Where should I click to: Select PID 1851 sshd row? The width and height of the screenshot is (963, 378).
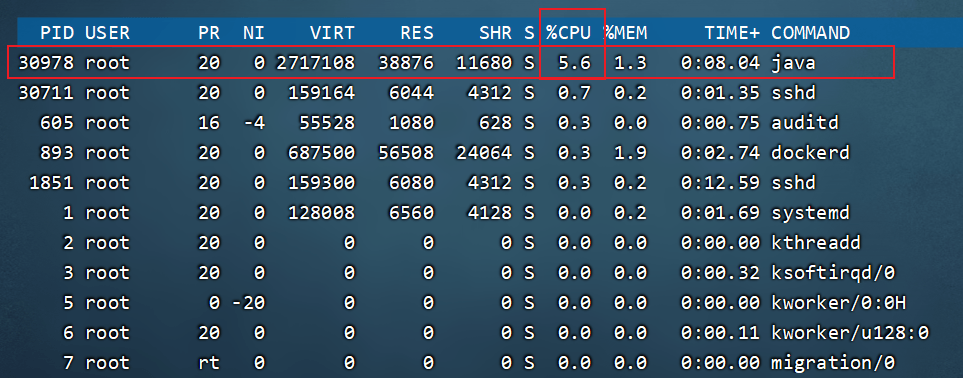[x=52, y=183]
